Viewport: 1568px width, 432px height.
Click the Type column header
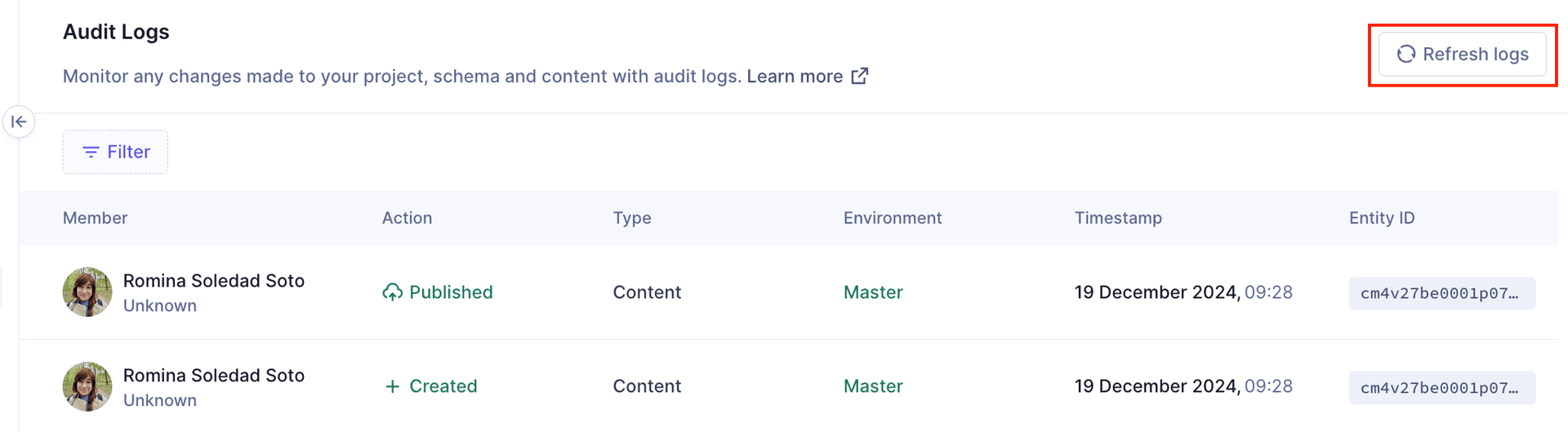(x=632, y=218)
